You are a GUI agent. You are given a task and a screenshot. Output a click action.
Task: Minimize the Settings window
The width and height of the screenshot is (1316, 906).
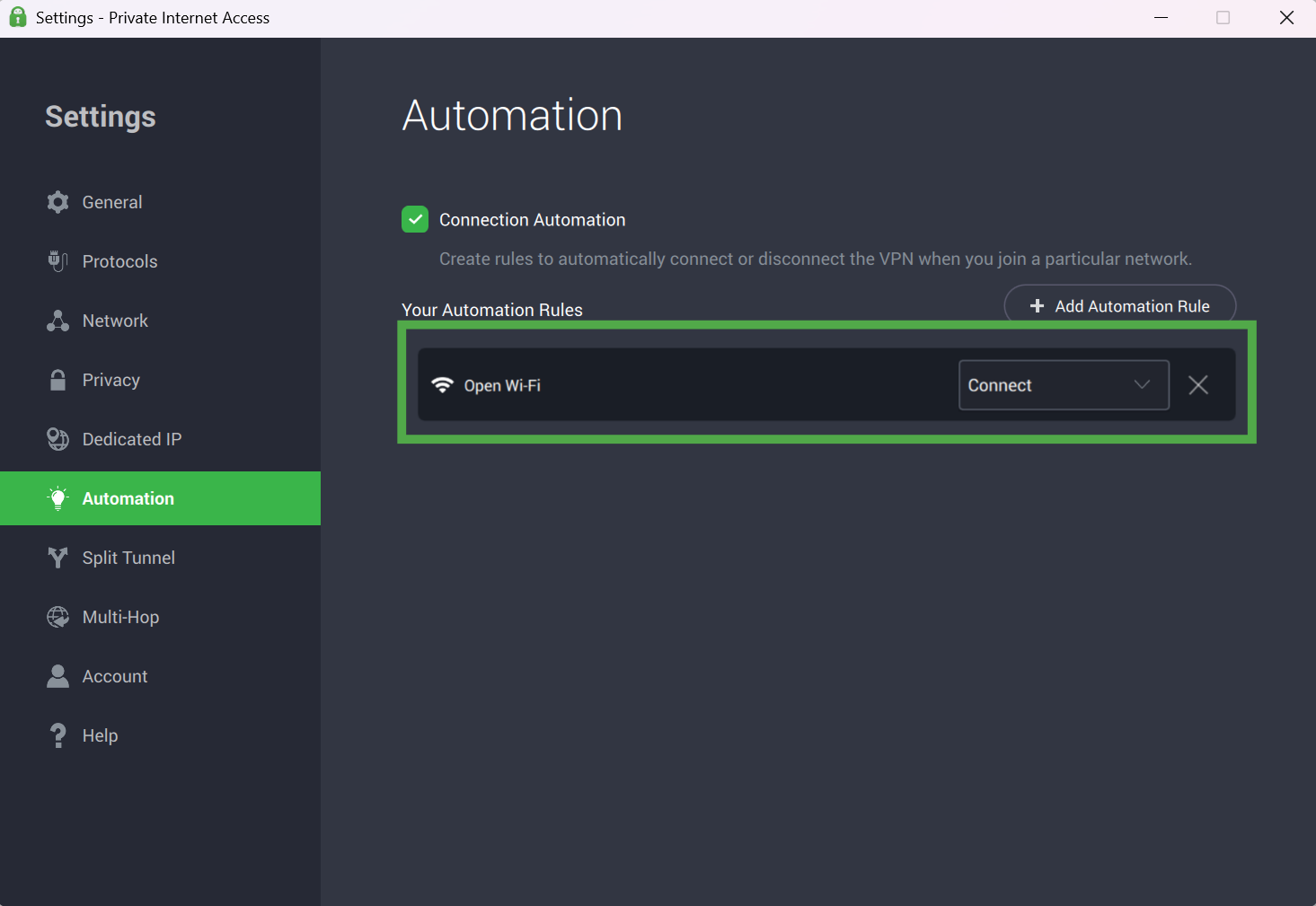1161,18
